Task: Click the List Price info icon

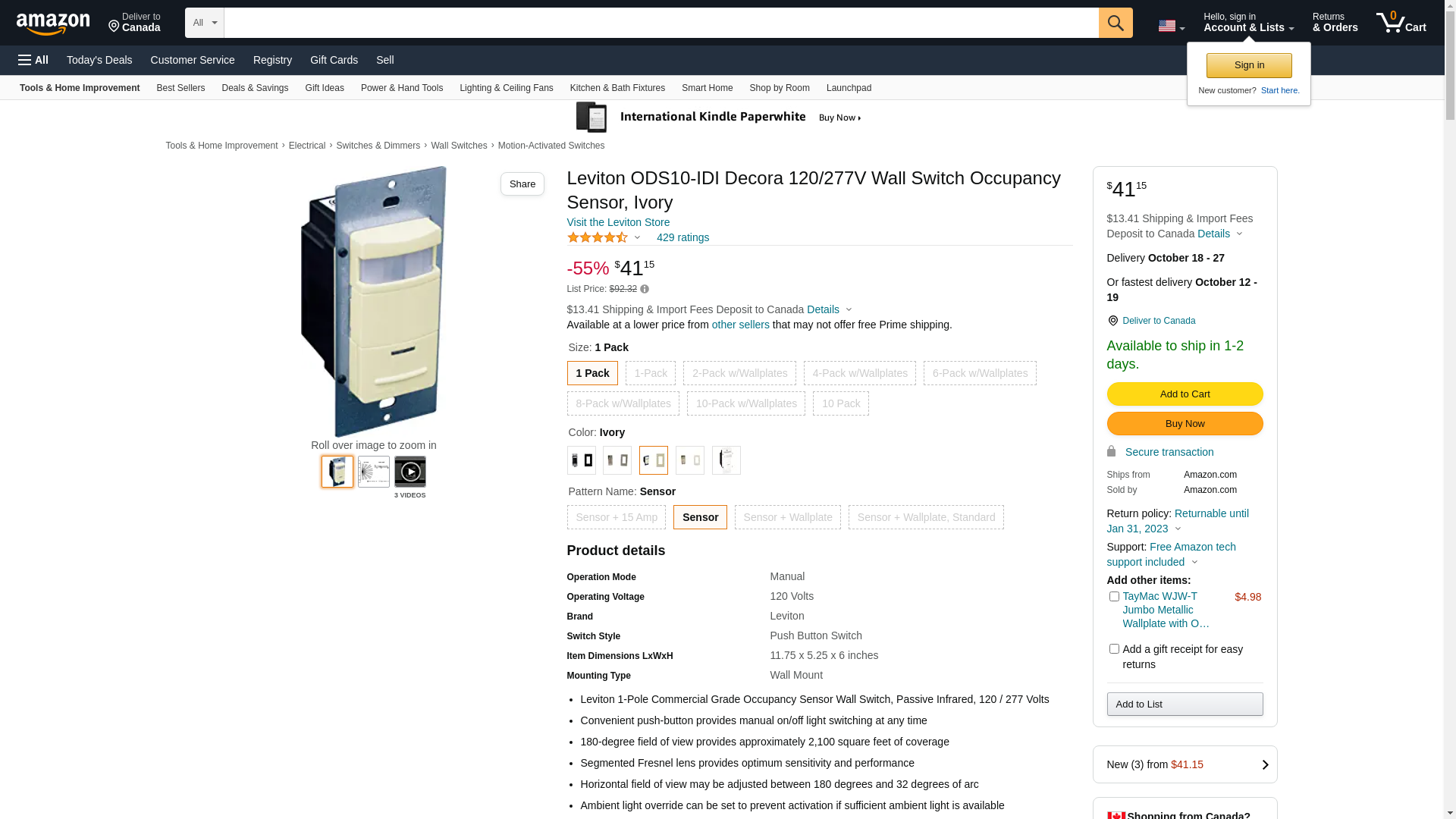Action: click(x=645, y=289)
